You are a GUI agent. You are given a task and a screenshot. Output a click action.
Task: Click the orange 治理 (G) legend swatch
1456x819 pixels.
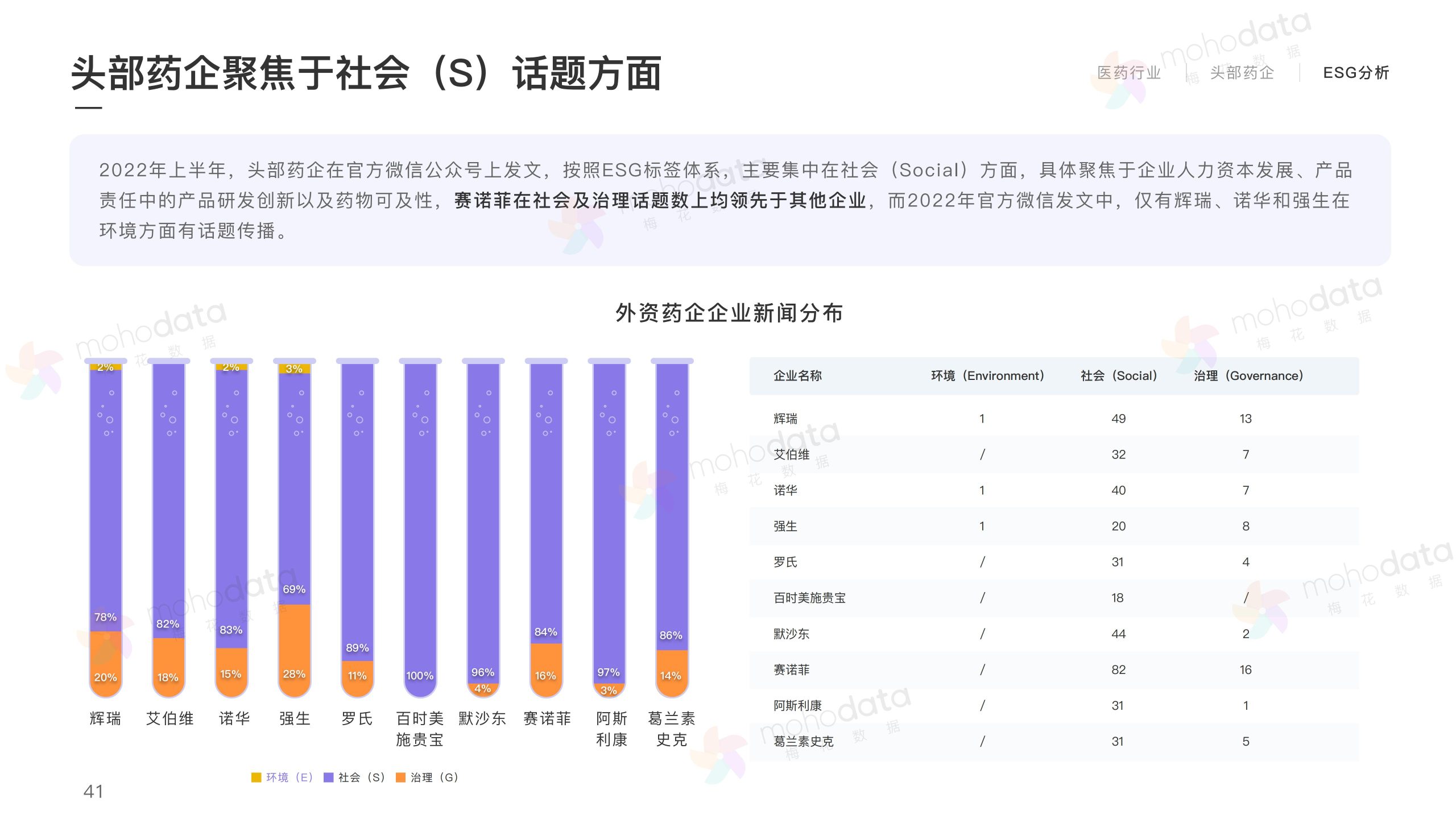pos(400,777)
